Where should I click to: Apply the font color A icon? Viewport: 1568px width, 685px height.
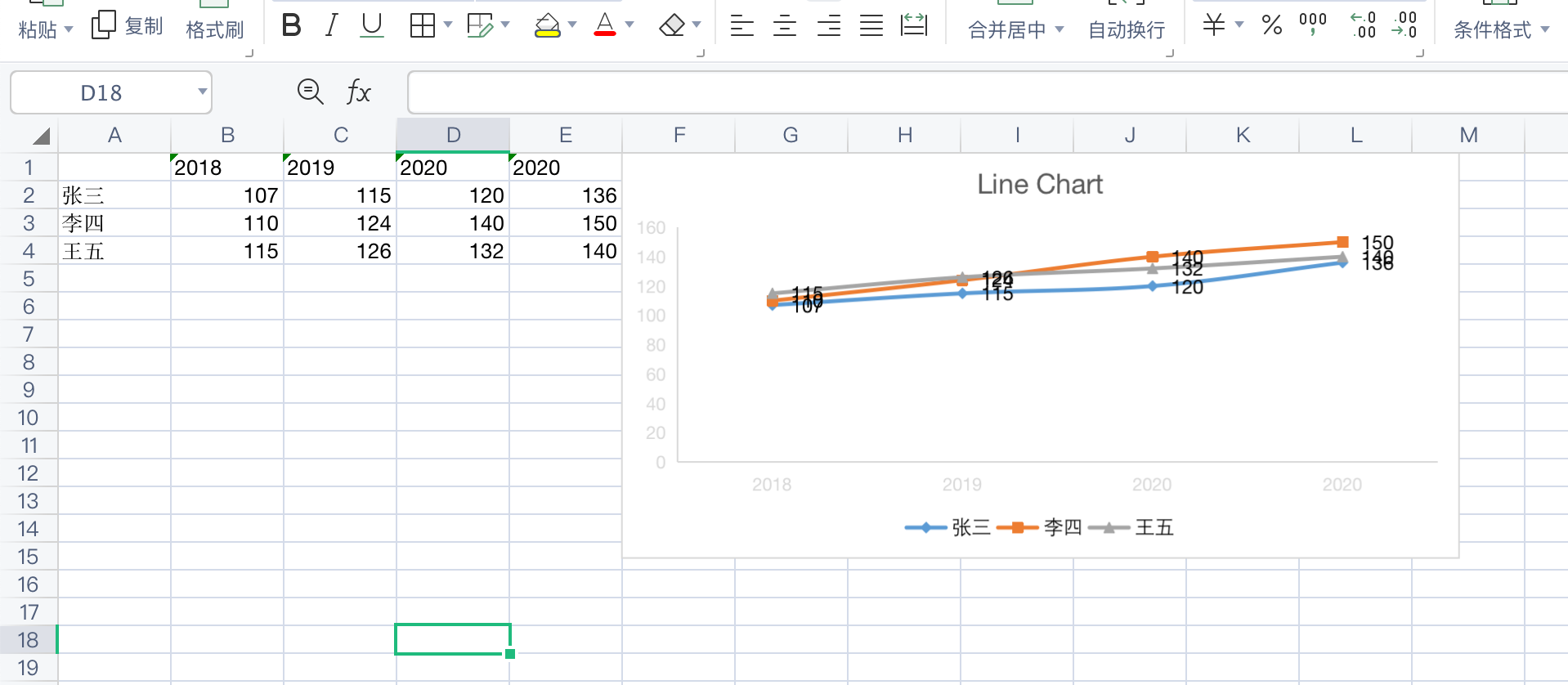[x=605, y=25]
